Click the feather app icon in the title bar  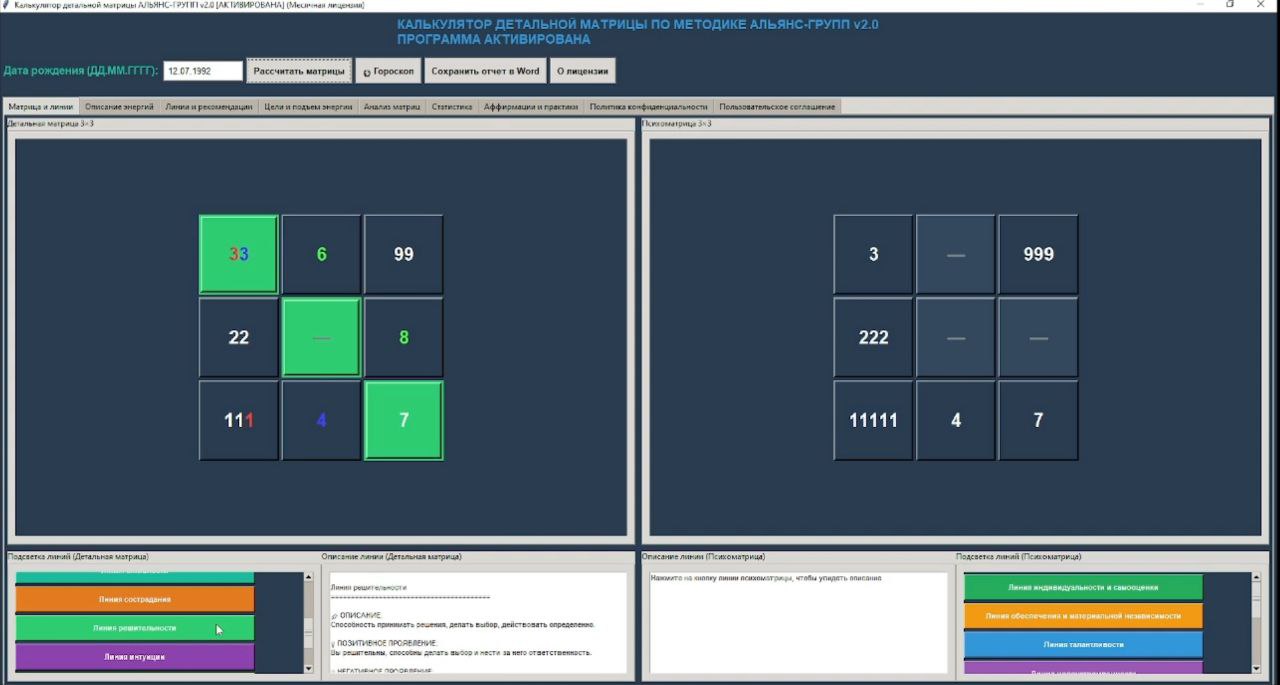point(6,5)
